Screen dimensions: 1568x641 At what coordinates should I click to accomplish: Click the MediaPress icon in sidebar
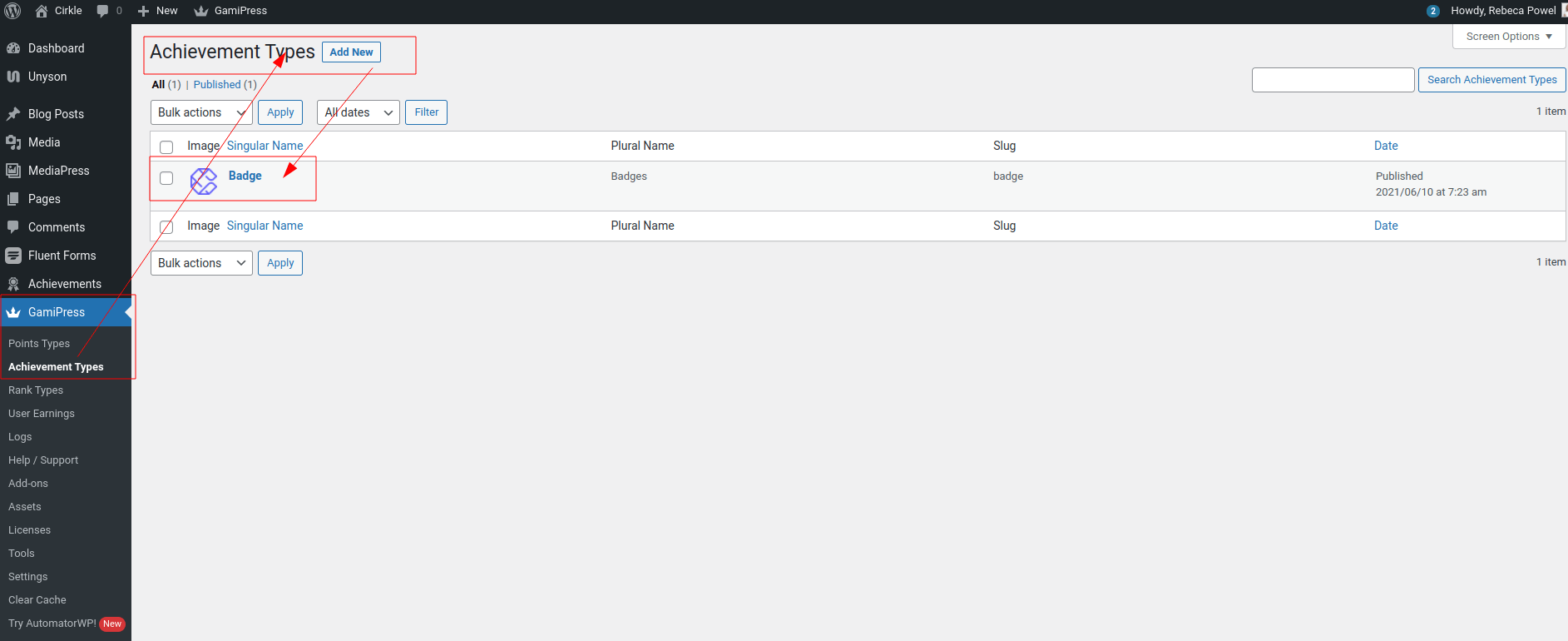(x=13, y=171)
